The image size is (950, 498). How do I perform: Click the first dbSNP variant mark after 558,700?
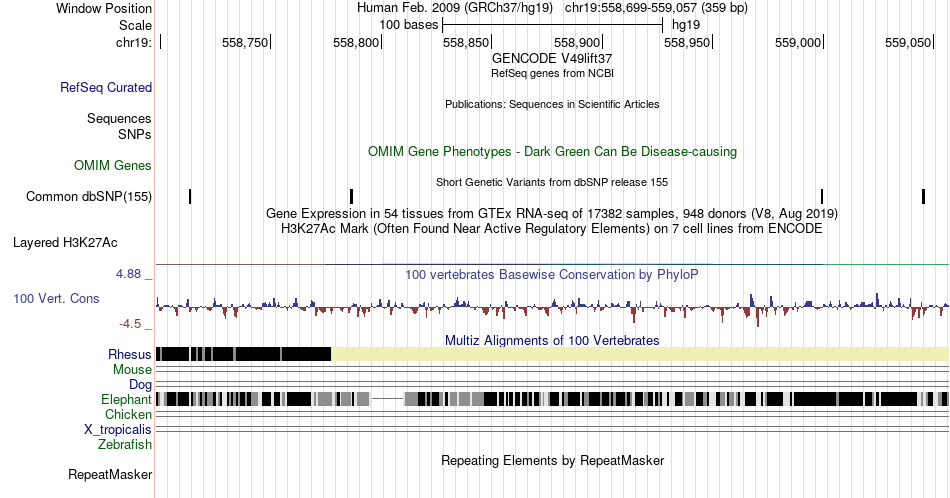(190, 196)
